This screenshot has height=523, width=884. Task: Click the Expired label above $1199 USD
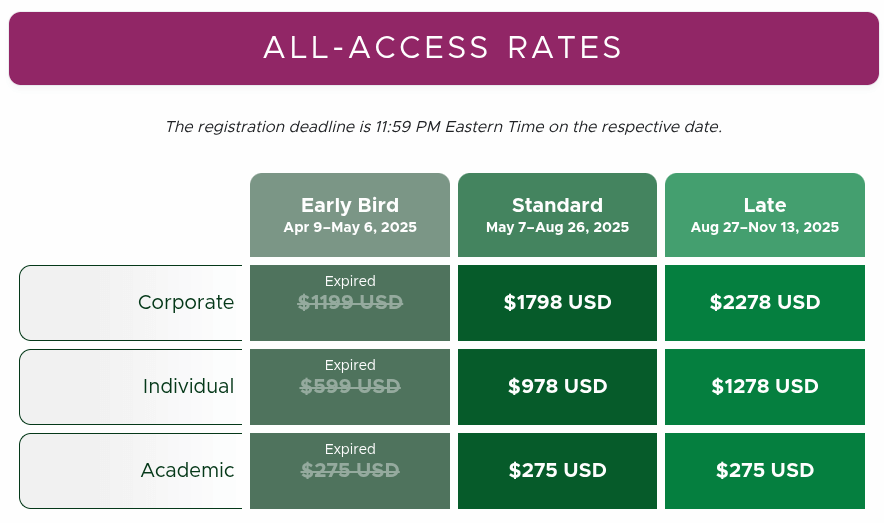coord(350,282)
